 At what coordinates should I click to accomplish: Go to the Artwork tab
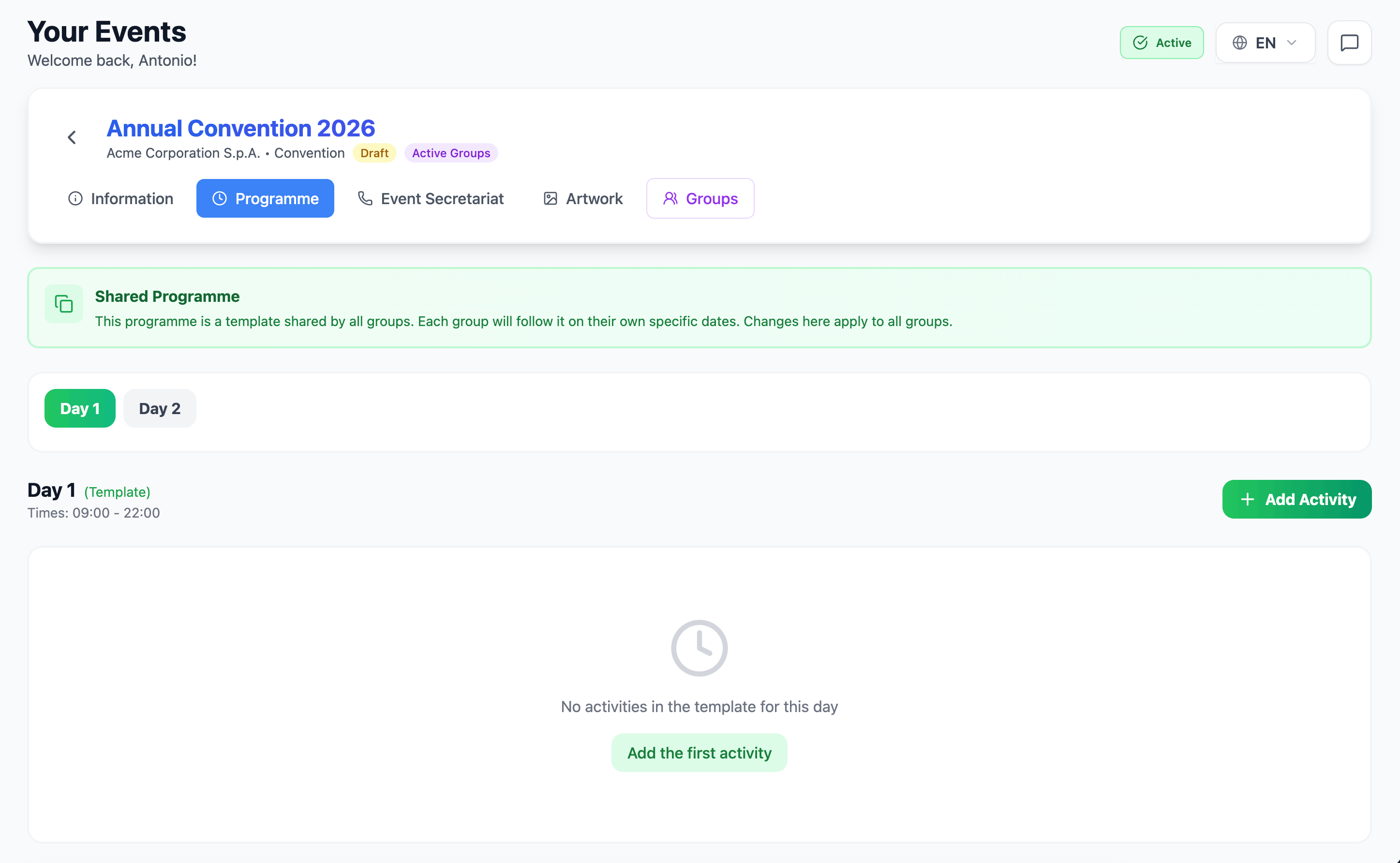pyautogui.click(x=583, y=199)
